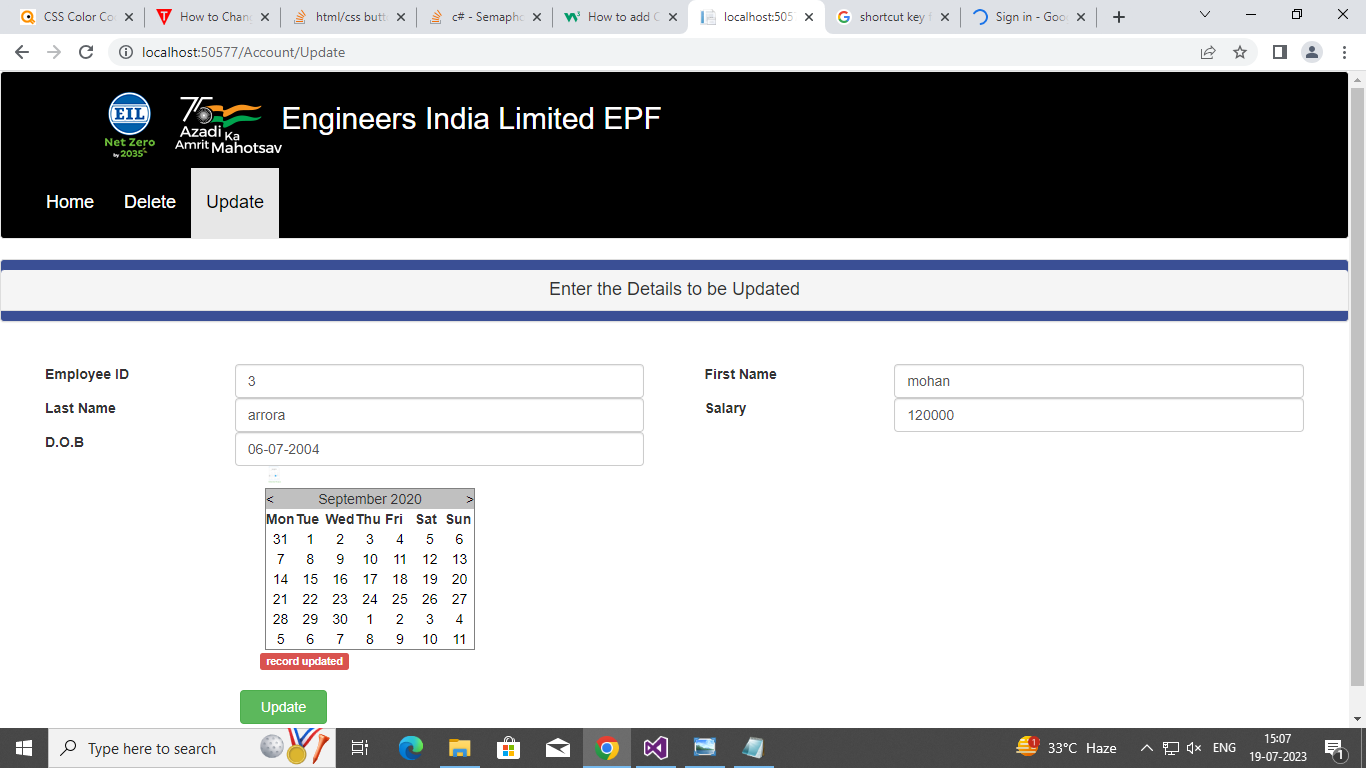The height and width of the screenshot is (768, 1366).
Task: Click the Windows Start button
Action: (x=22, y=748)
